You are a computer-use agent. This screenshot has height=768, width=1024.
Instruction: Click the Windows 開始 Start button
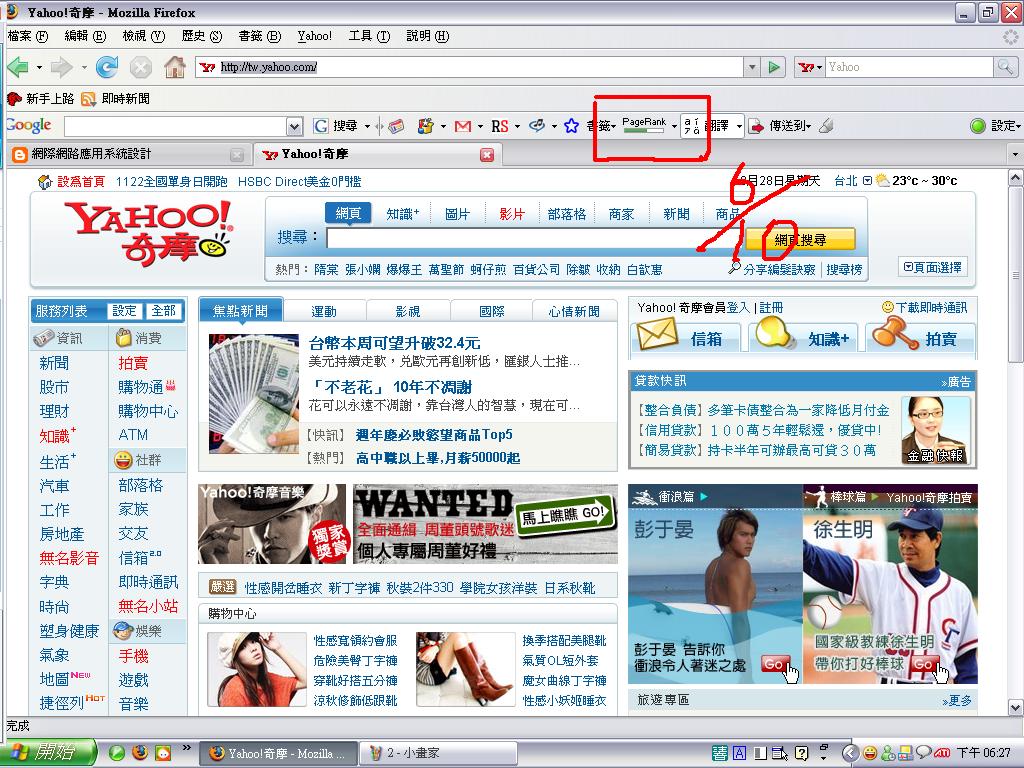point(49,753)
